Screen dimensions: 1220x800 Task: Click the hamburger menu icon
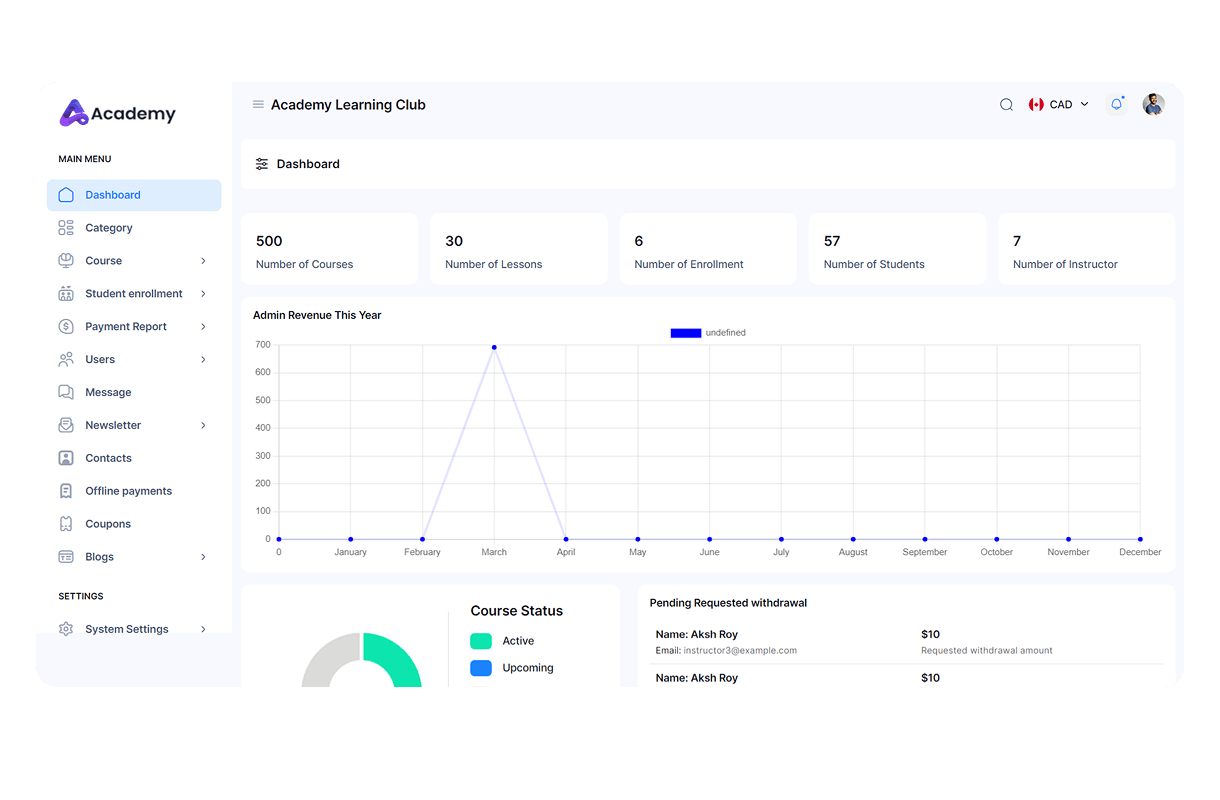coord(258,105)
